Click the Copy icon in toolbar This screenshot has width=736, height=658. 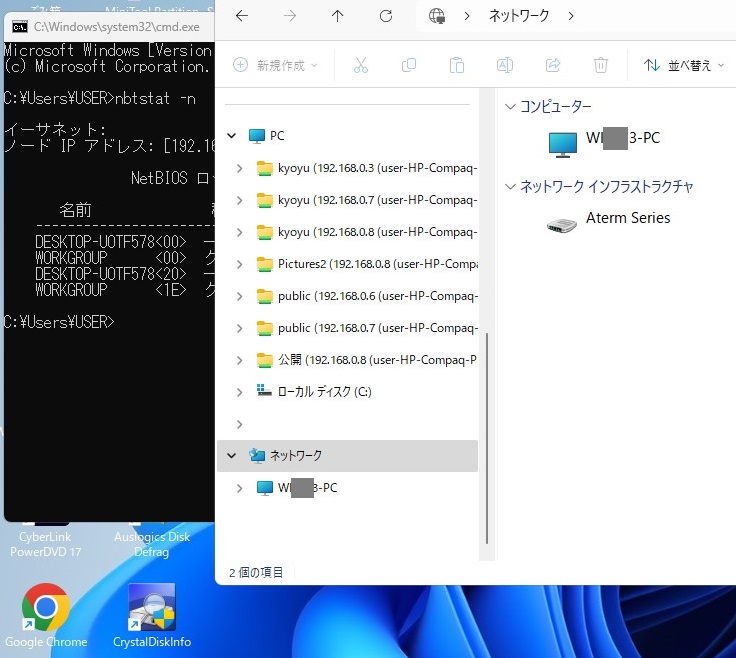tap(409, 65)
